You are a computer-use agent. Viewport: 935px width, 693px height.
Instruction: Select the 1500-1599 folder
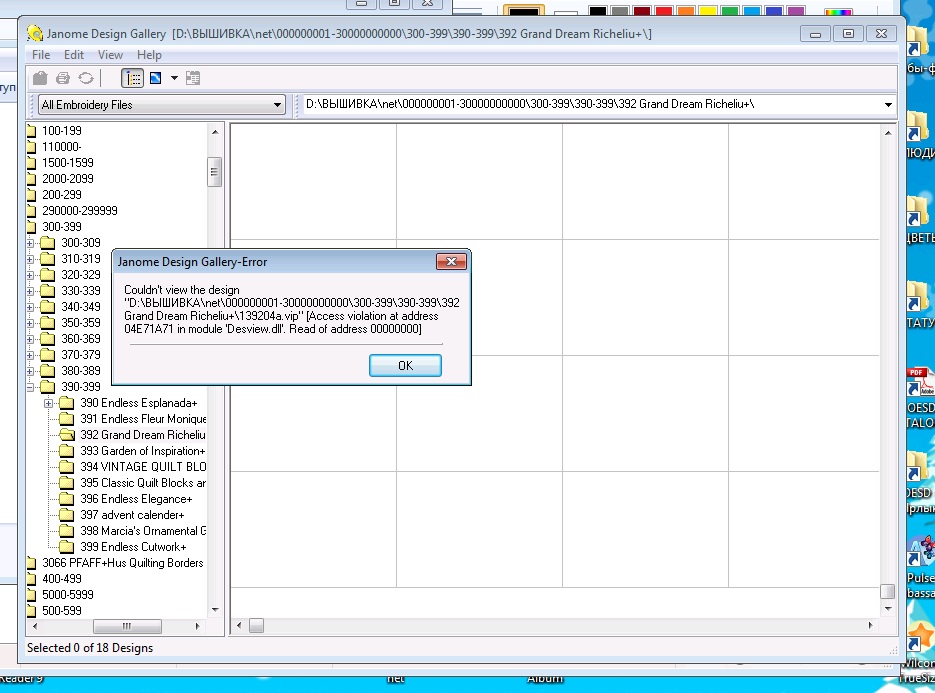(x=67, y=163)
